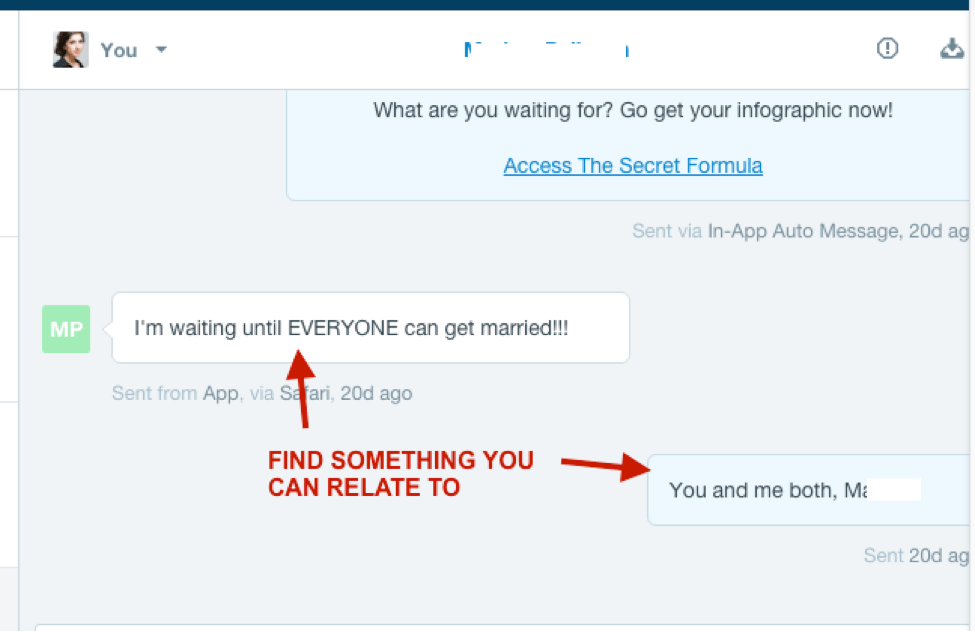Click the In-App Auto Message label

click(803, 231)
